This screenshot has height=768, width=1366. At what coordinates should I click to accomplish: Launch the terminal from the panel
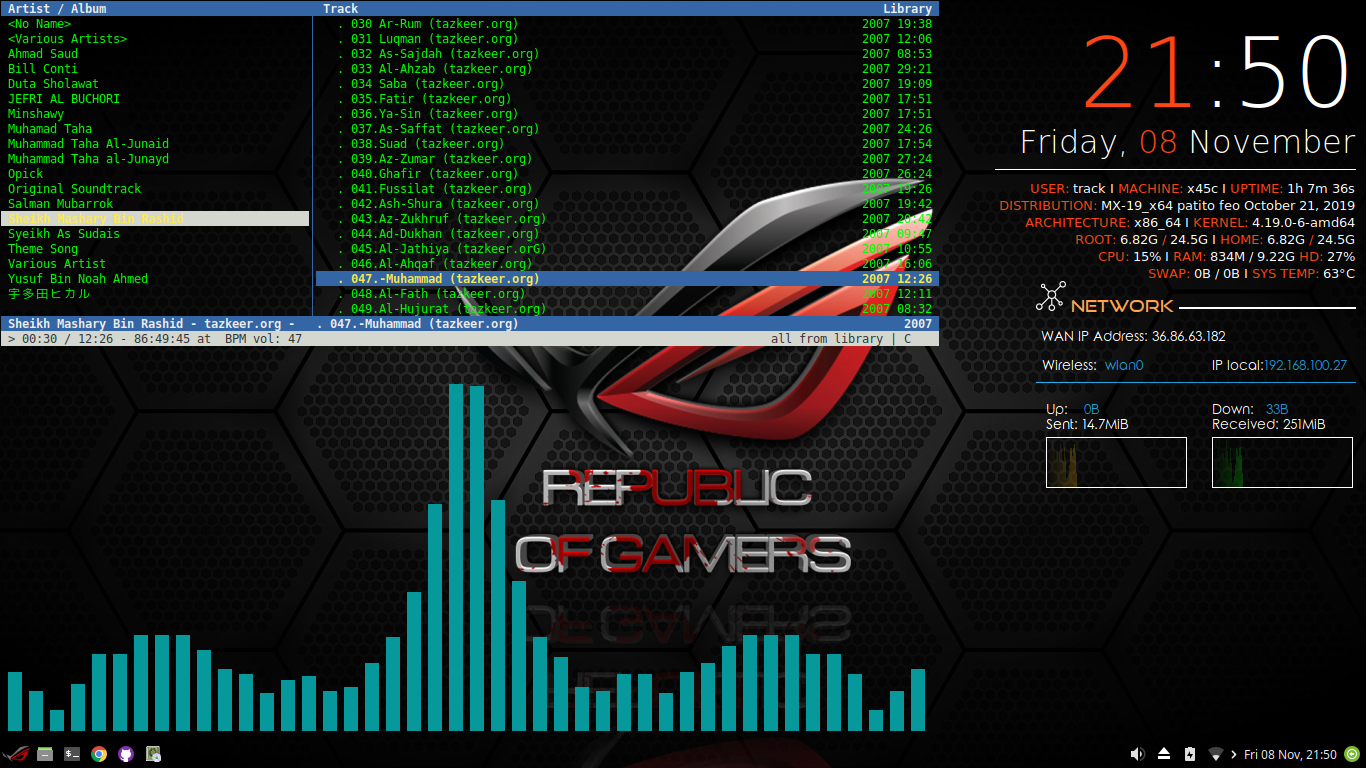[x=72, y=755]
